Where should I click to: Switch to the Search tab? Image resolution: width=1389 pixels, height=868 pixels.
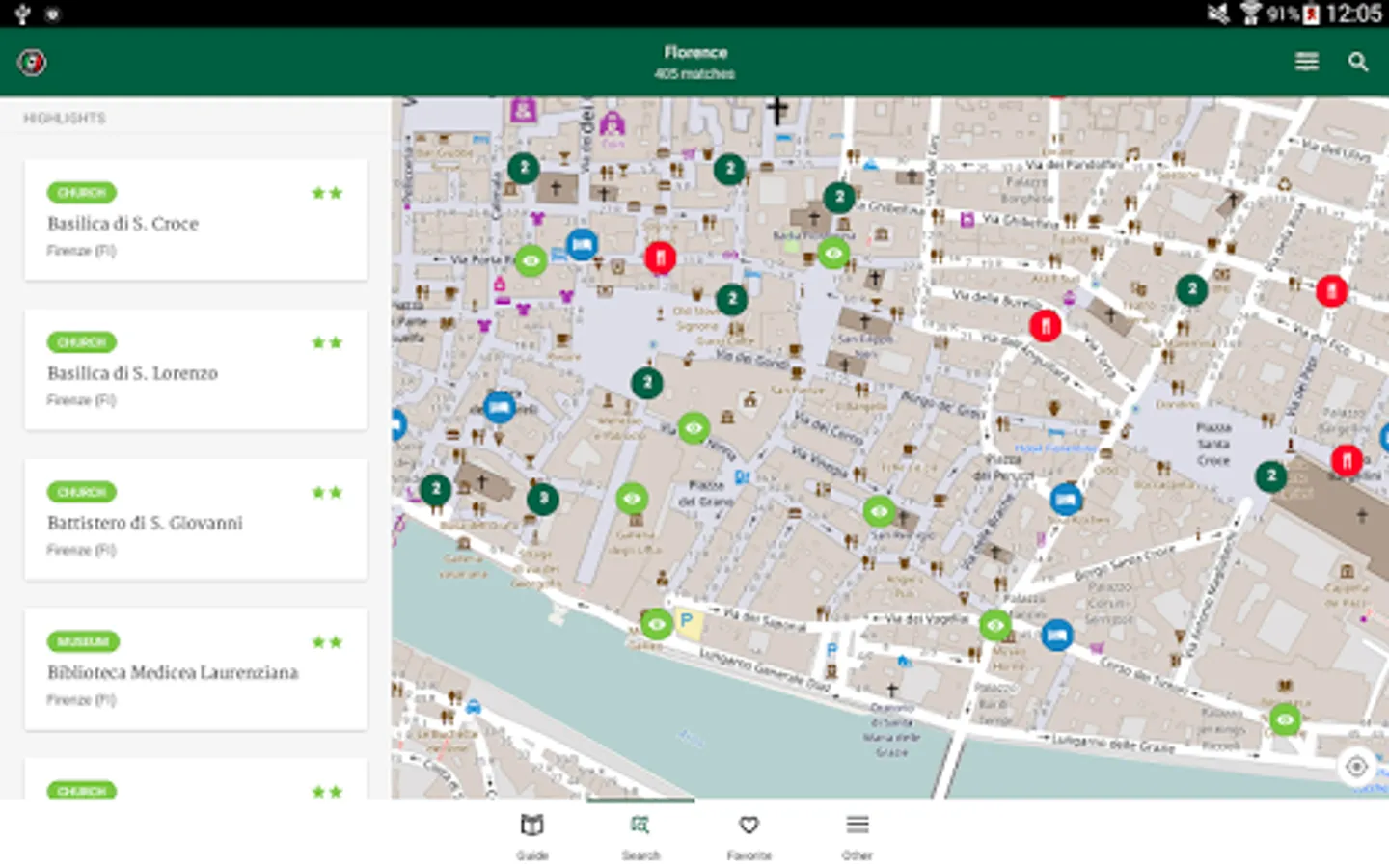640,836
